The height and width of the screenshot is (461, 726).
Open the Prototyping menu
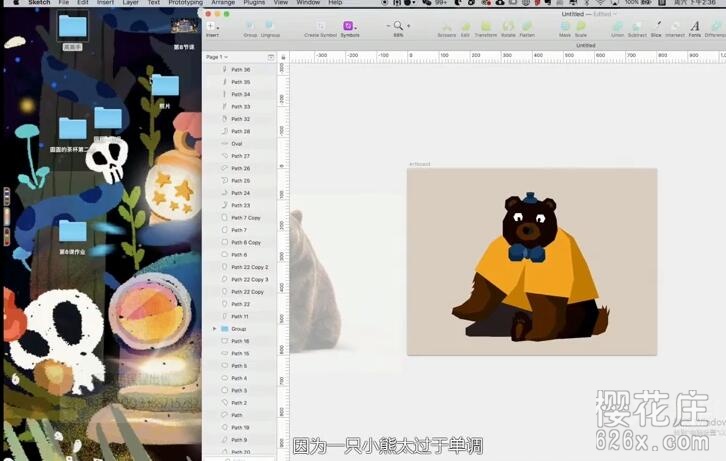[x=185, y=2]
